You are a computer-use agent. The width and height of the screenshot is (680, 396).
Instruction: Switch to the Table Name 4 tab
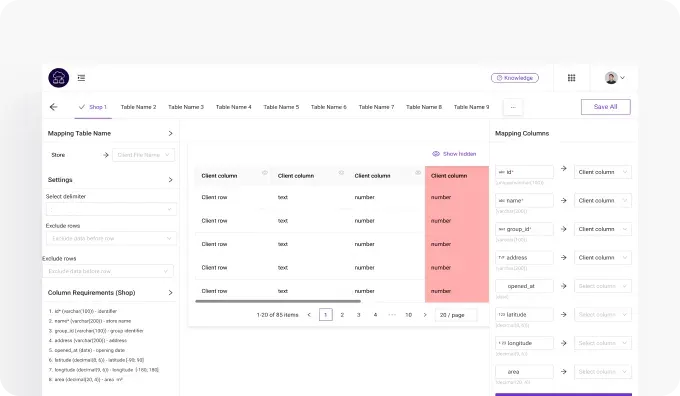coord(233,107)
